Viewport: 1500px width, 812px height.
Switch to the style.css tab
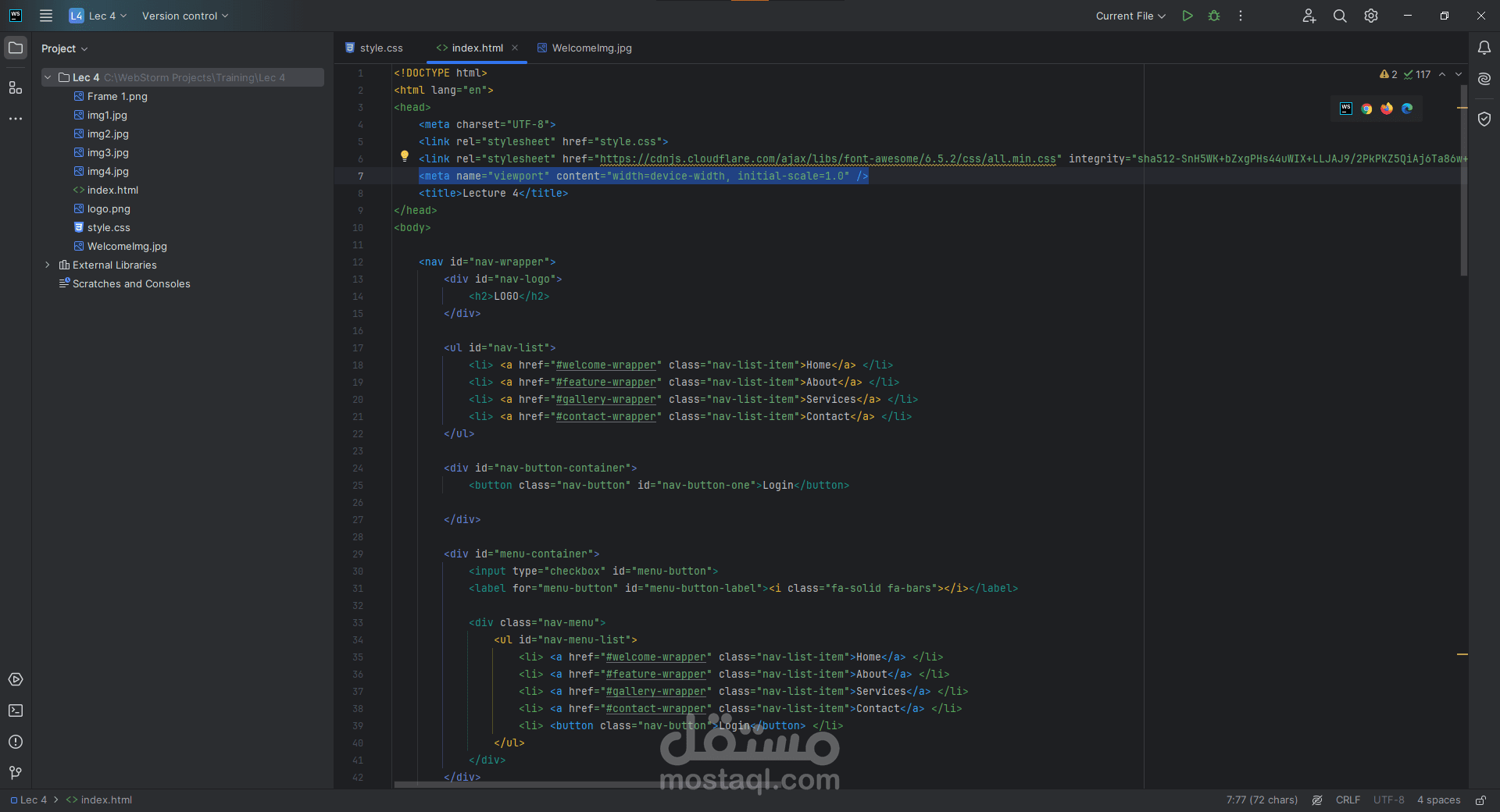(374, 48)
